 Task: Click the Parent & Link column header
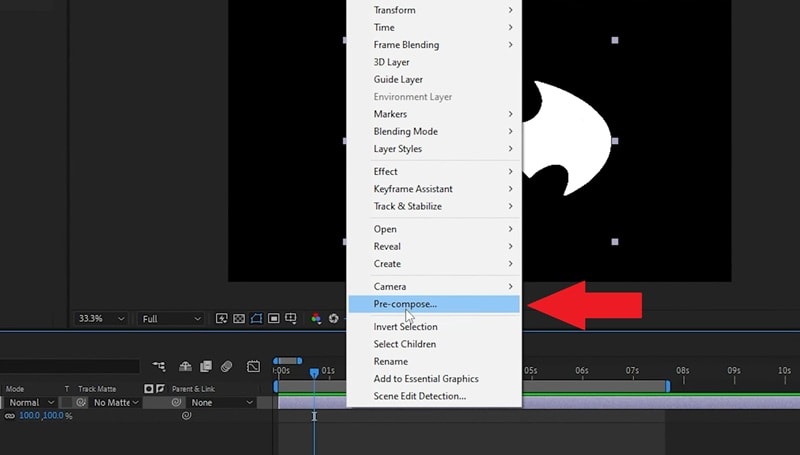(193, 389)
